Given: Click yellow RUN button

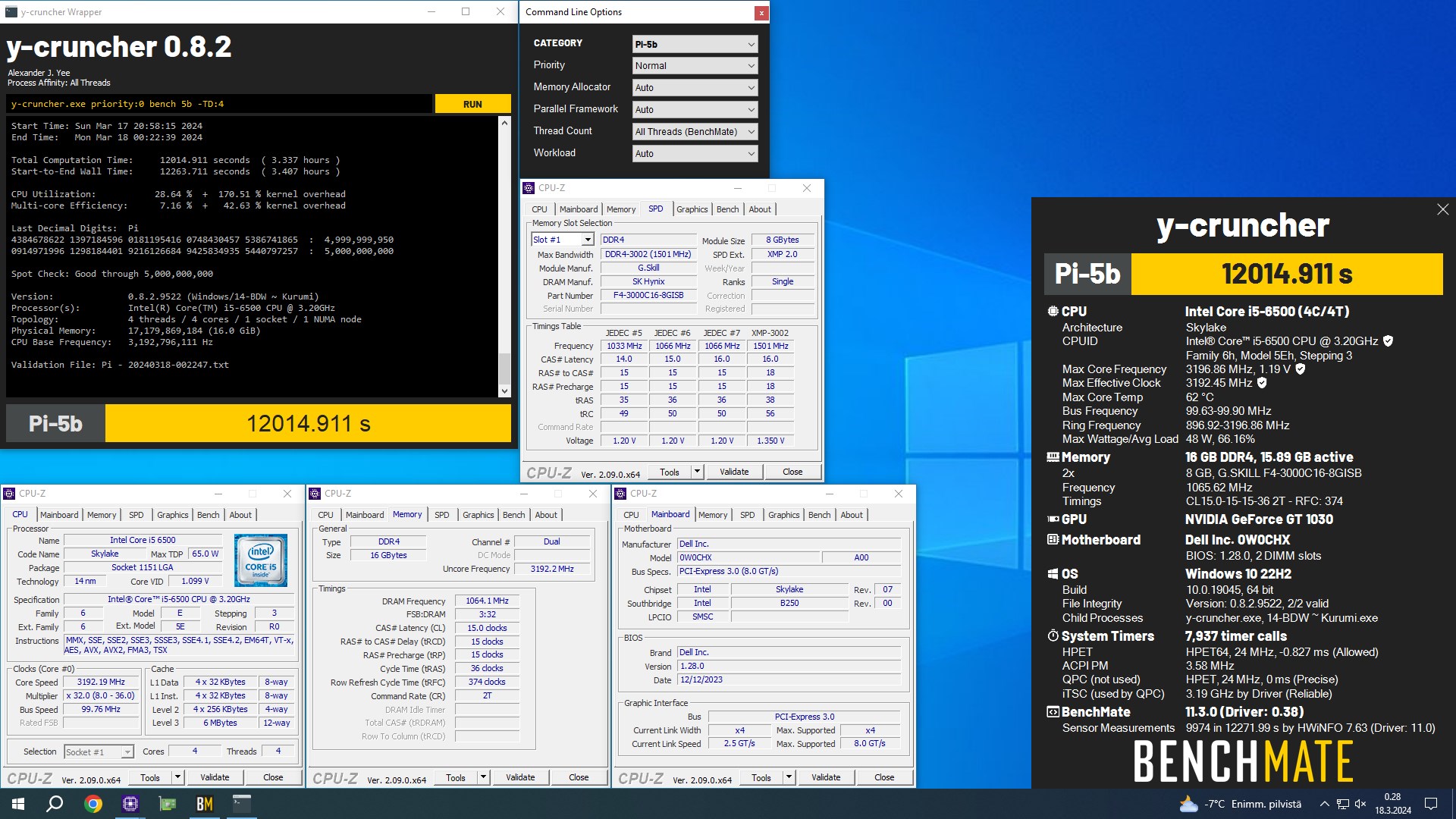Looking at the screenshot, I should 472,105.
